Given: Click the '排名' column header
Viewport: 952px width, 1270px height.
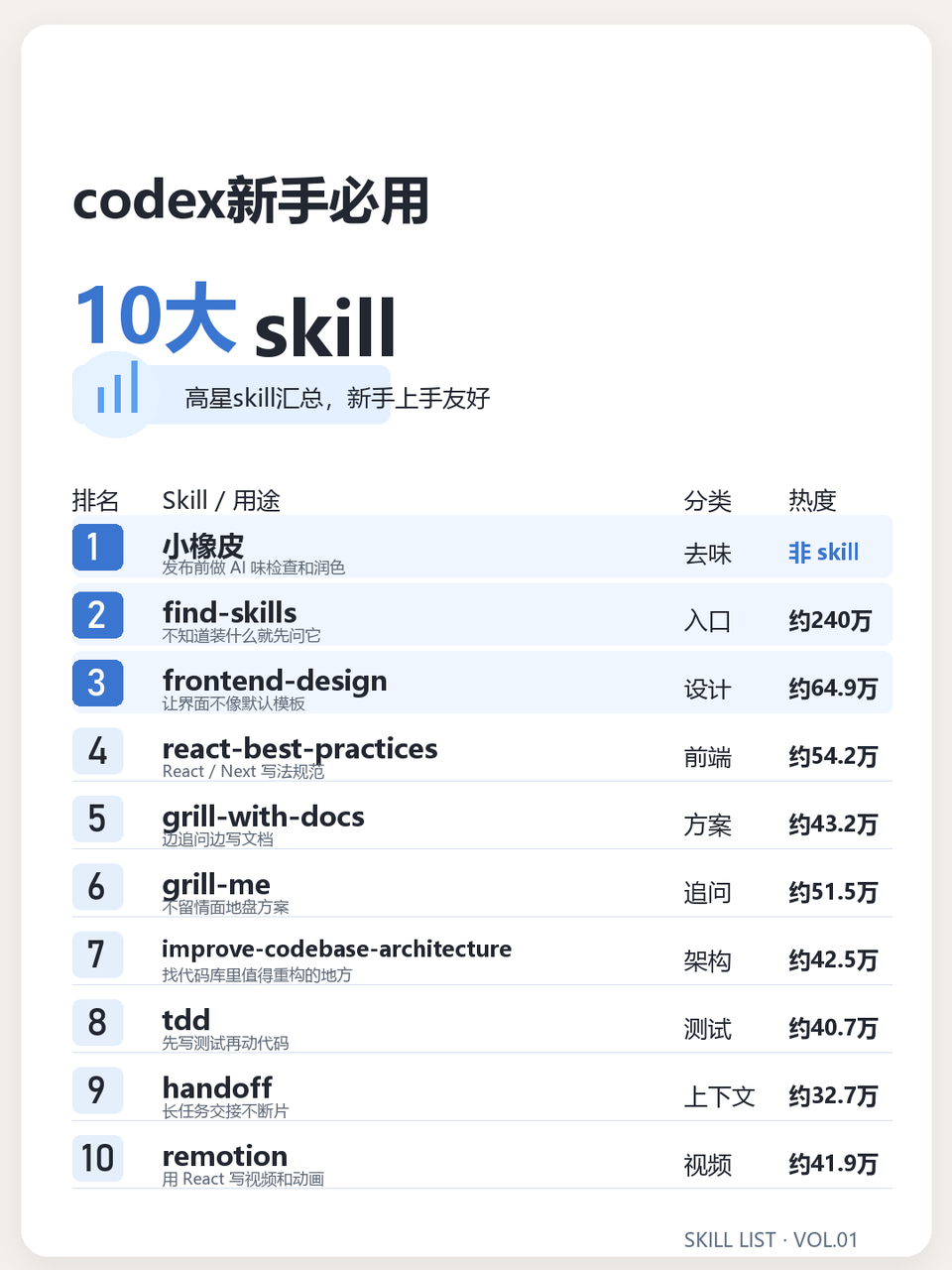Looking at the screenshot, I should click(95, 501).
